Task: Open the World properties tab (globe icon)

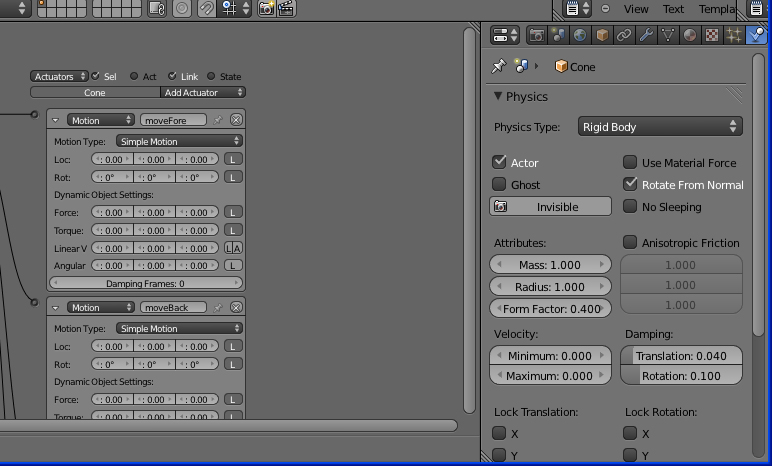Action: pos(580,35)
